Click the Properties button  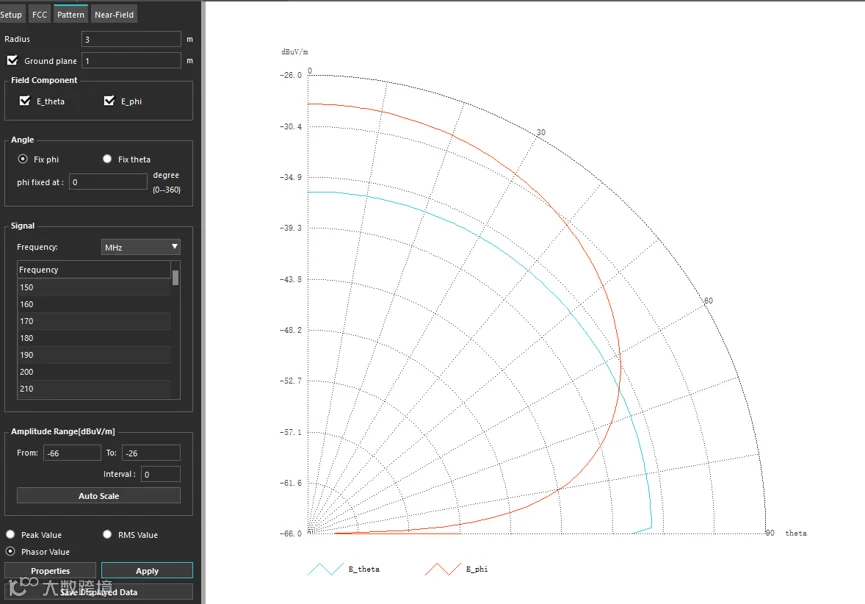pos(50,571)
